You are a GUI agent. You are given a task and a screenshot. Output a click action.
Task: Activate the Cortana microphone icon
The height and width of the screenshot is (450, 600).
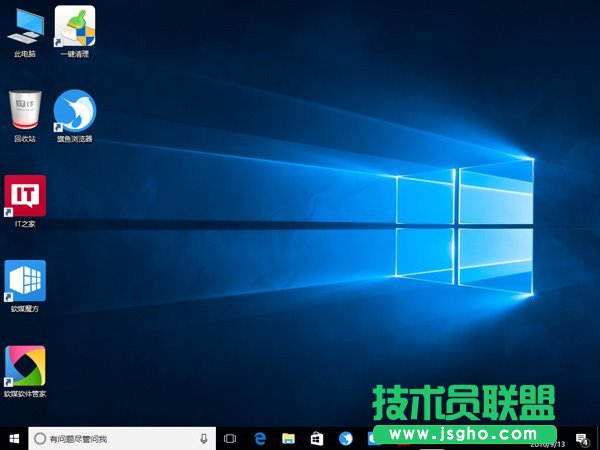coord(204,438)
